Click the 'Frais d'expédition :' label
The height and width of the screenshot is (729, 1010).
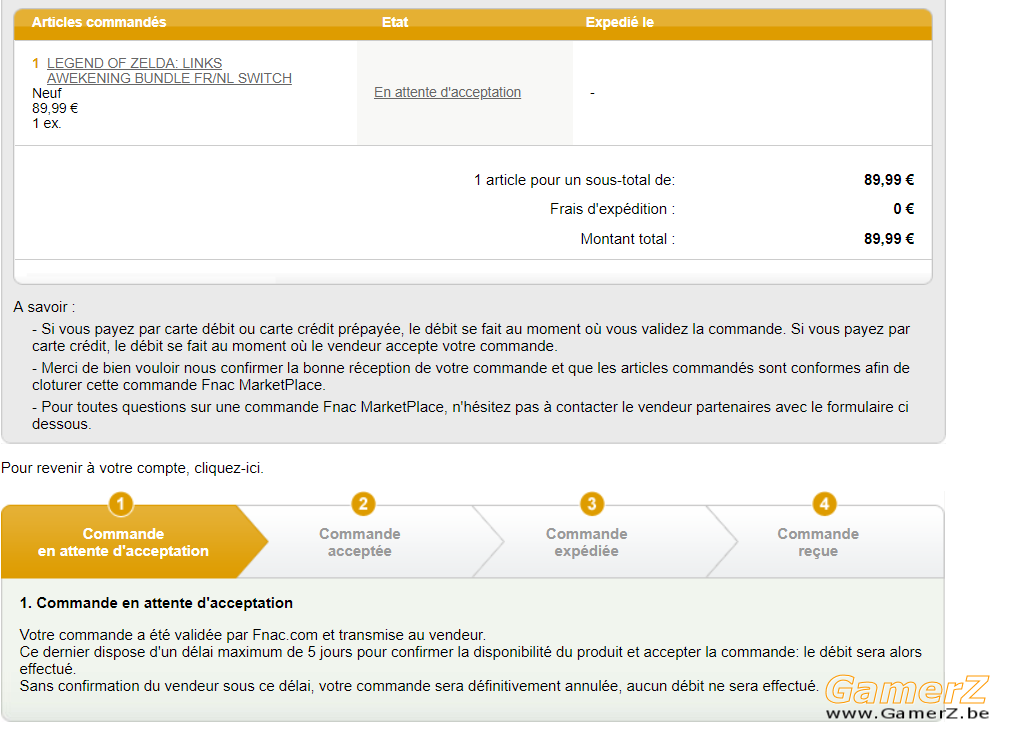coord(613,209)
